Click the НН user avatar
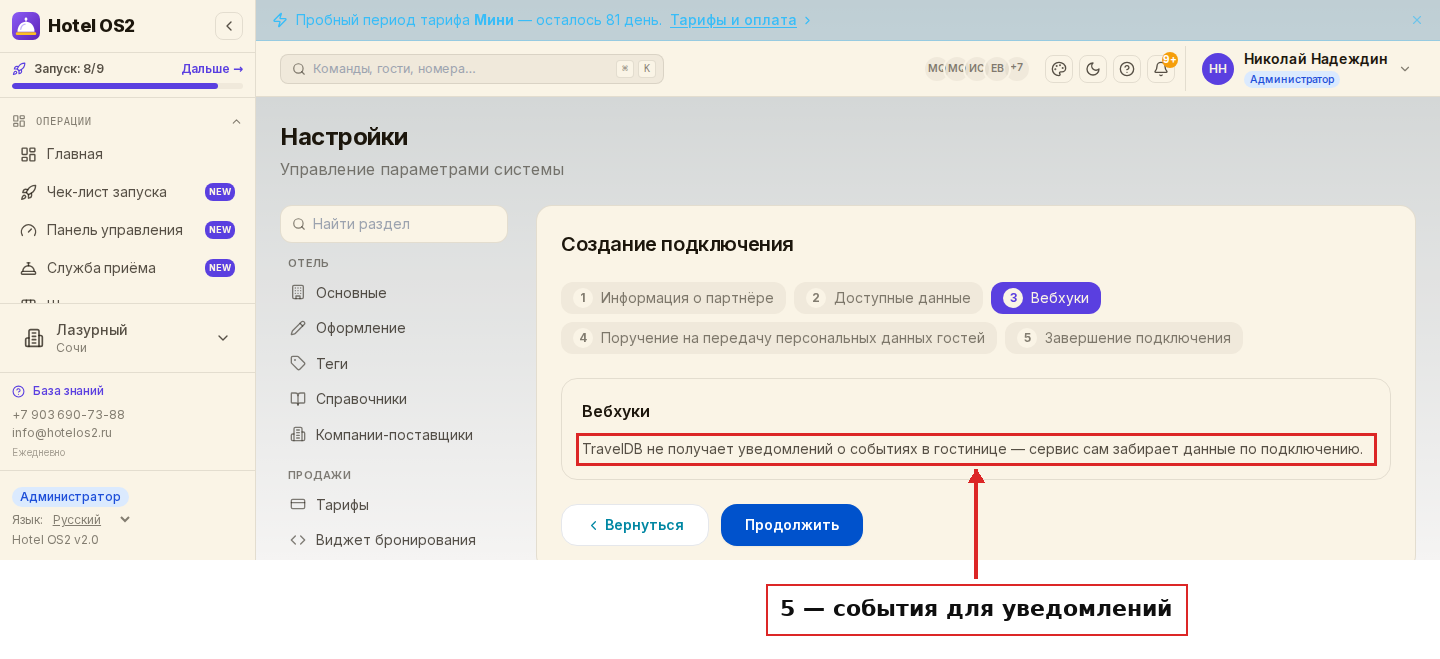Screen dimensions: 1440x659 click(1218, 69)
